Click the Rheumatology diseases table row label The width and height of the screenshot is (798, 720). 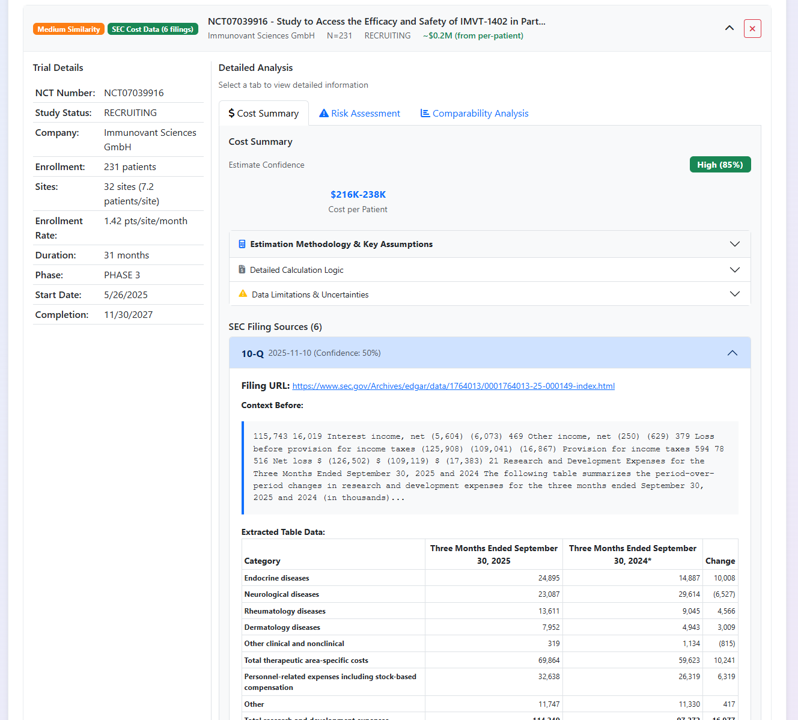point(284,611)
